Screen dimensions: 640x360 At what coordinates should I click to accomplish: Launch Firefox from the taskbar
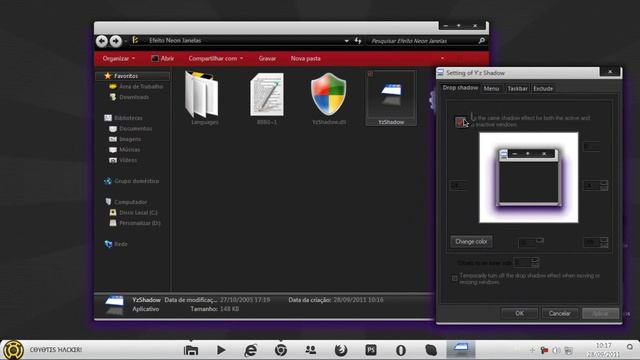341,350
